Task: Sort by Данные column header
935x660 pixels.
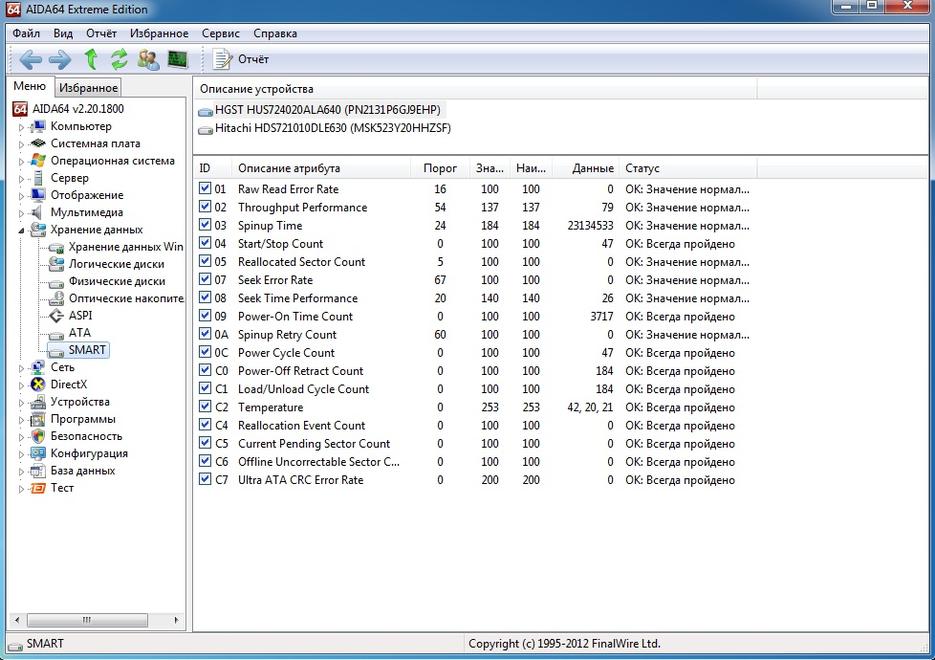Action: point(586,168)
